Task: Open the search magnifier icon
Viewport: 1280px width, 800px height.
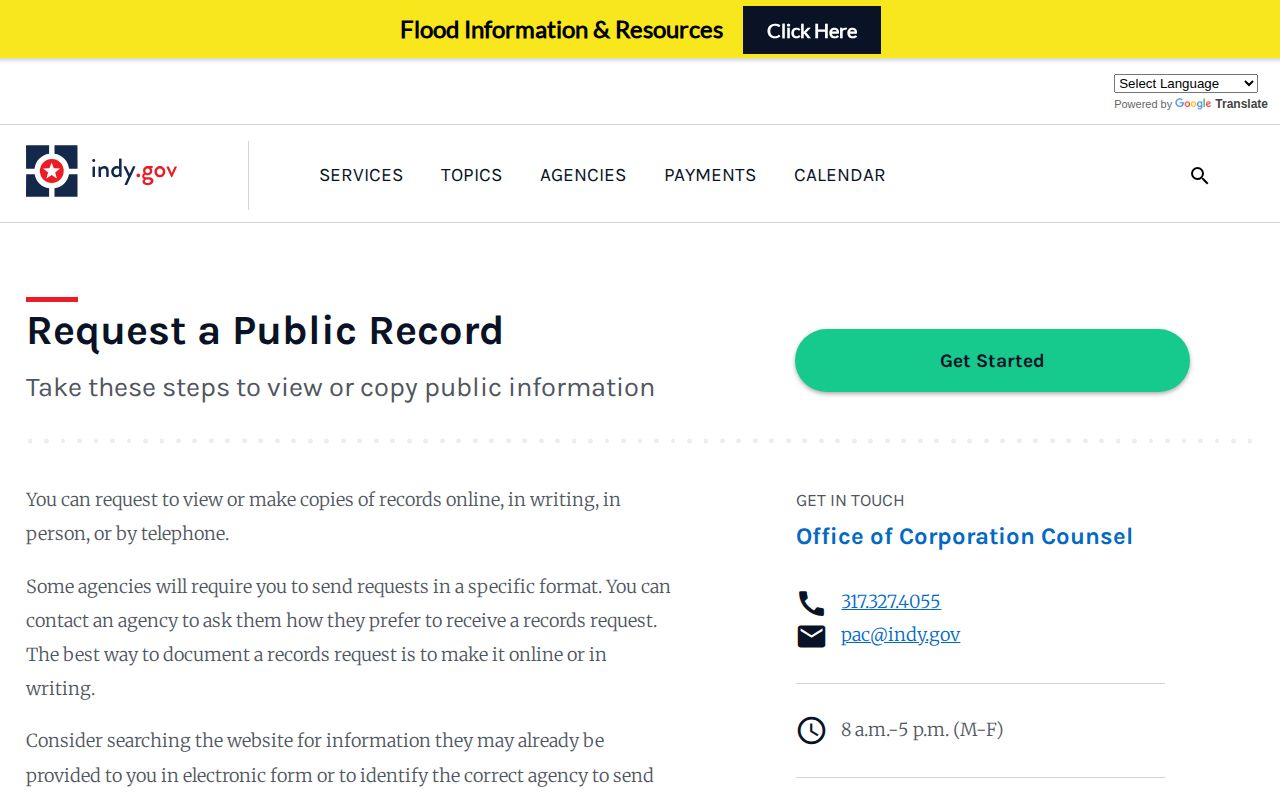Action: click(x=1200, y=176)
